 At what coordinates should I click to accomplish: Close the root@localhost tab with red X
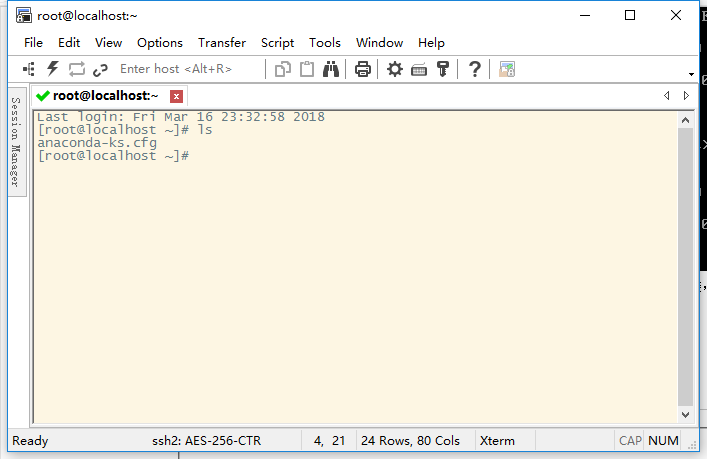176,96
